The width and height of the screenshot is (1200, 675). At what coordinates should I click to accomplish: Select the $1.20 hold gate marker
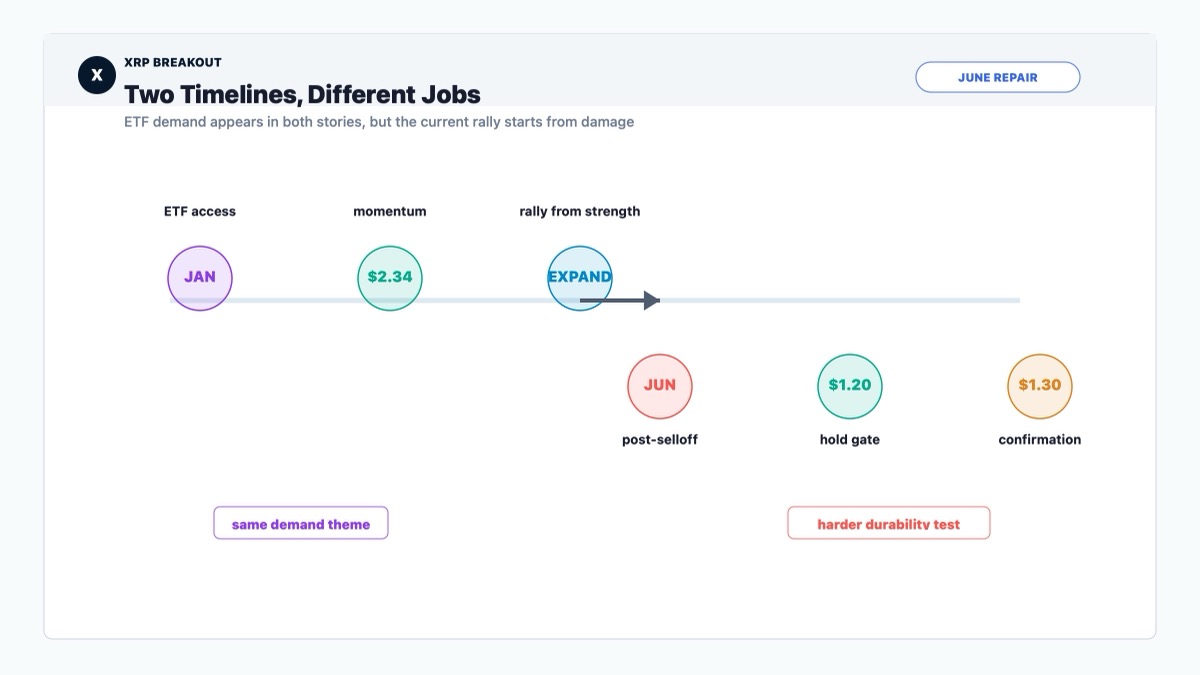(x=850, y=385)
